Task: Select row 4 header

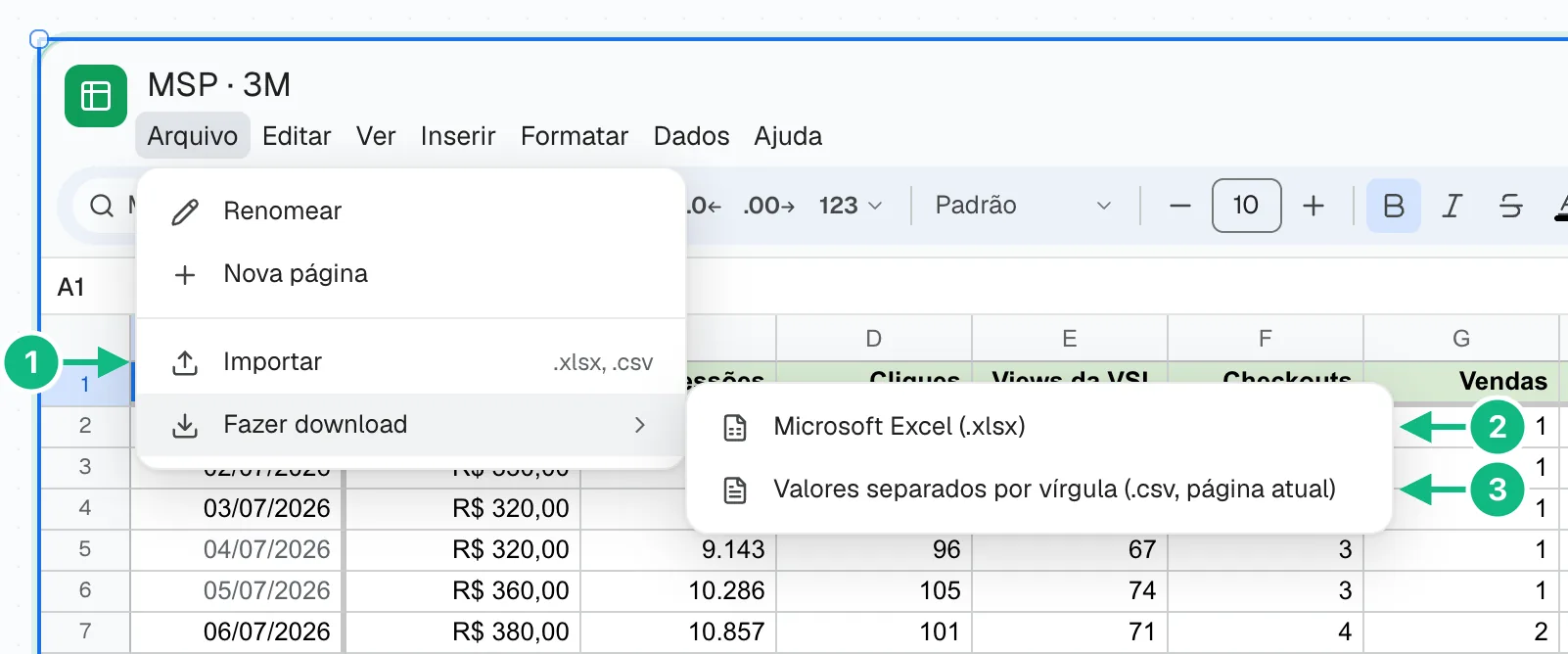Action: (85, 508)
